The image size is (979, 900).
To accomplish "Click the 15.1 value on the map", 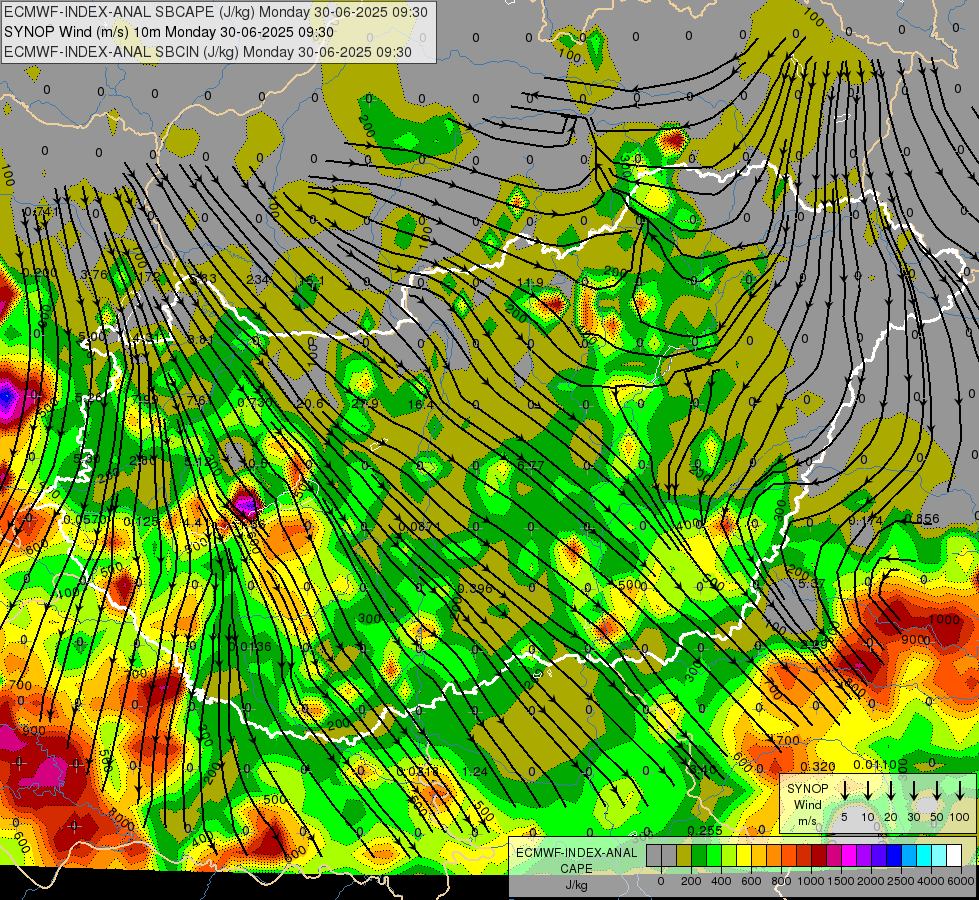I will (312, 280).
